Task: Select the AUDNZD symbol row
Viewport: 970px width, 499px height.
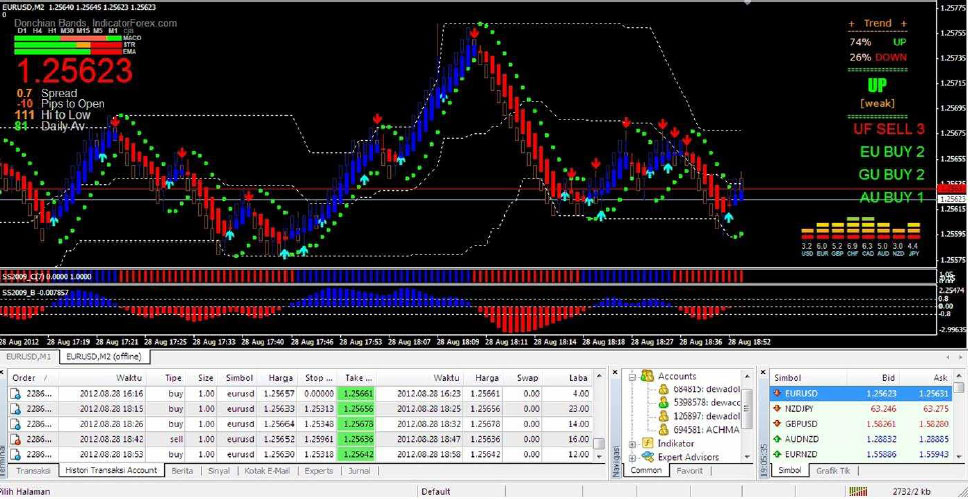Action: (861, 439)
